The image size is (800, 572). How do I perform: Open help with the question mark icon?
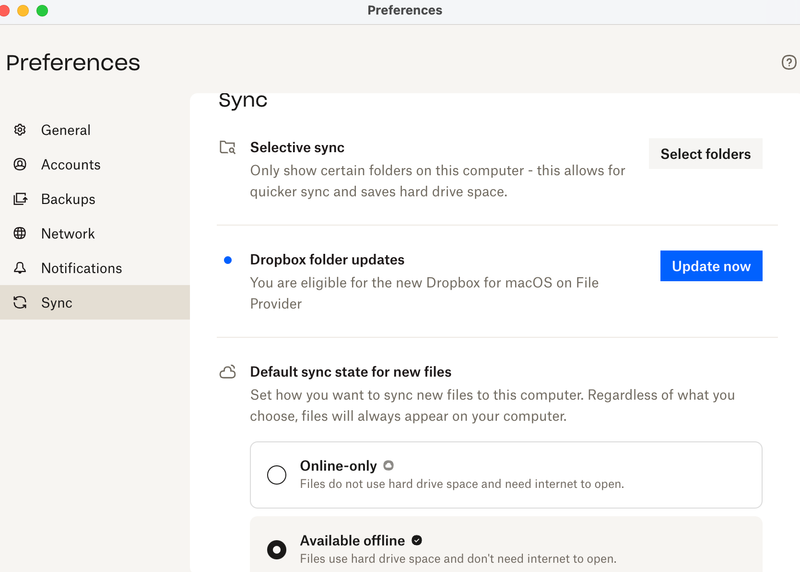point(789,62)
